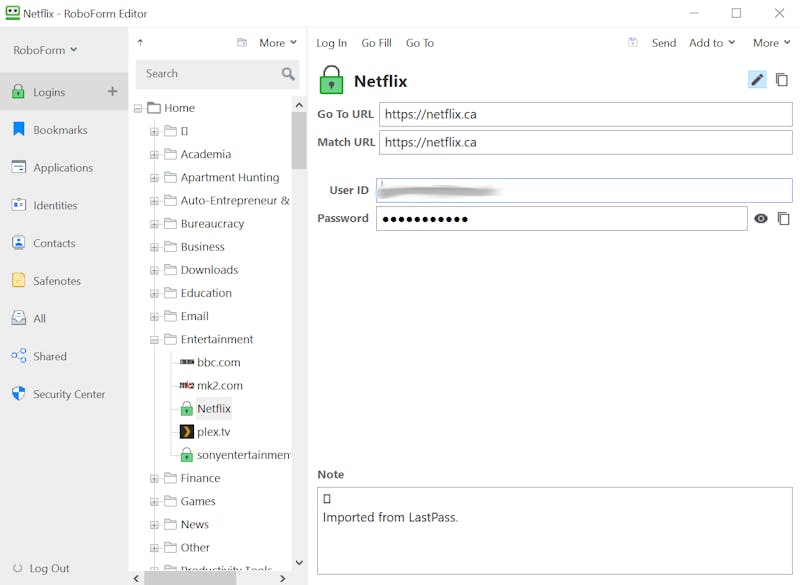The height and width of the screenshot is (585, 800).
Task: Open the RoboForm dropdown menu
Action: pos(45,50)
